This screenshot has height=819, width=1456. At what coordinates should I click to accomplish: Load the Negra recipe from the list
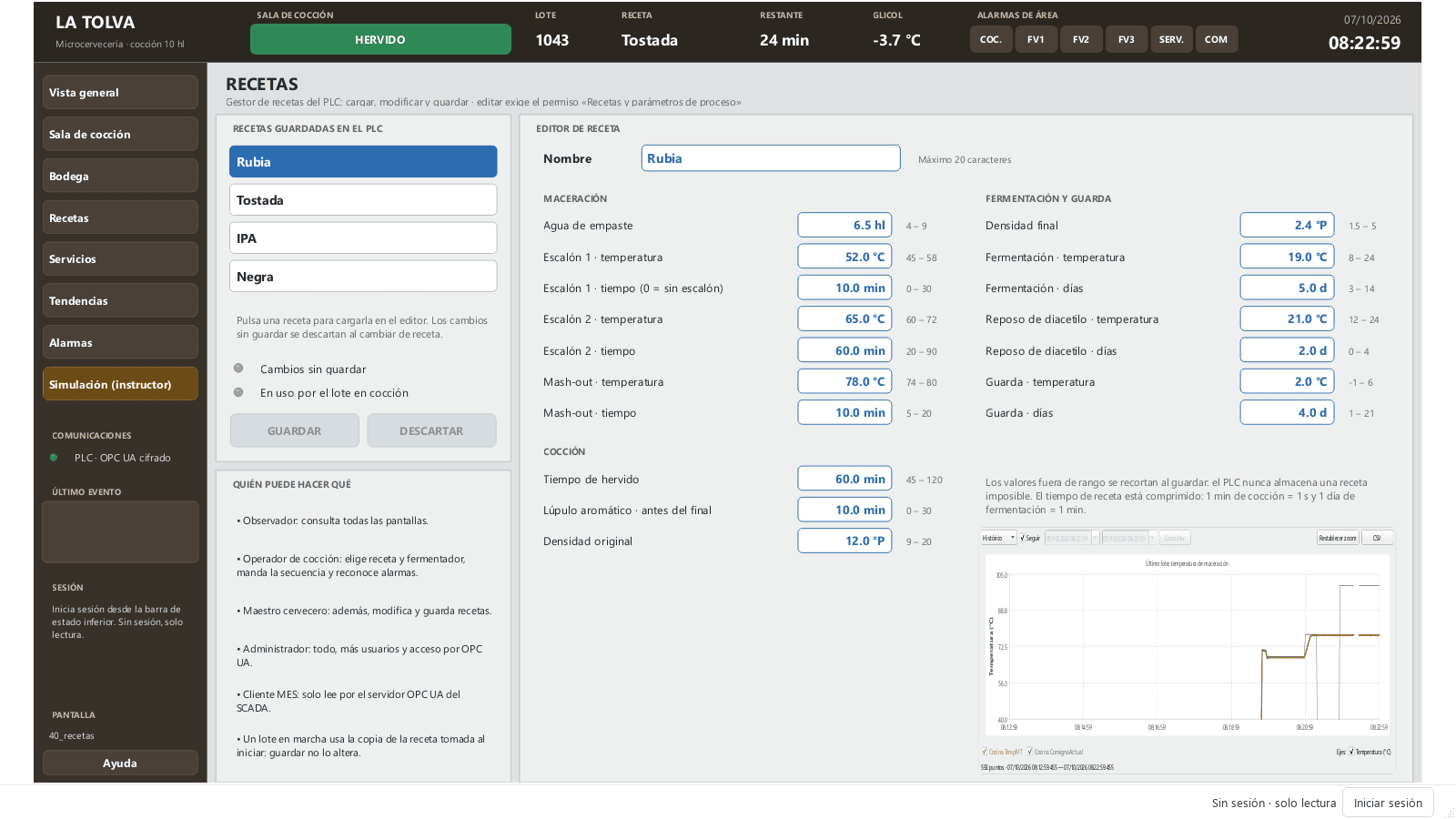tap(363, 276)
